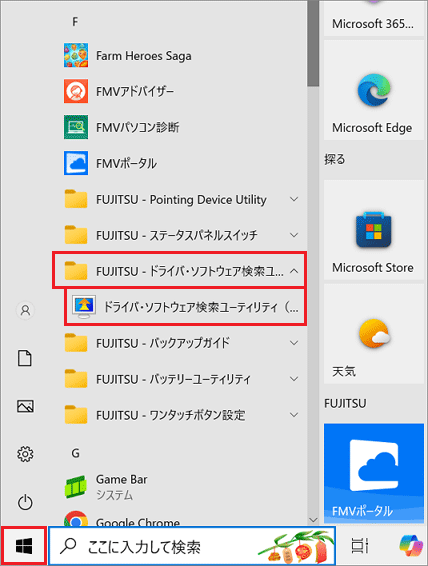
Task: Click the 探る tile group header
Action: 335,159
